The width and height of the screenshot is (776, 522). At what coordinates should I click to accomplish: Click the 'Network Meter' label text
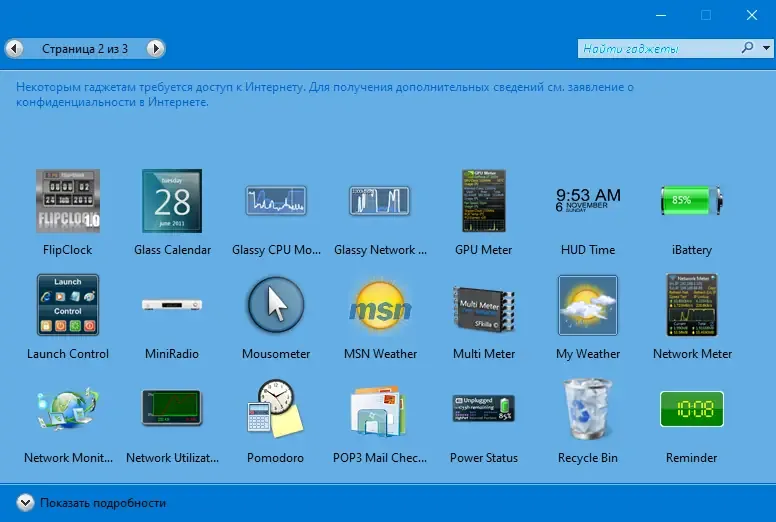(692, 354)
